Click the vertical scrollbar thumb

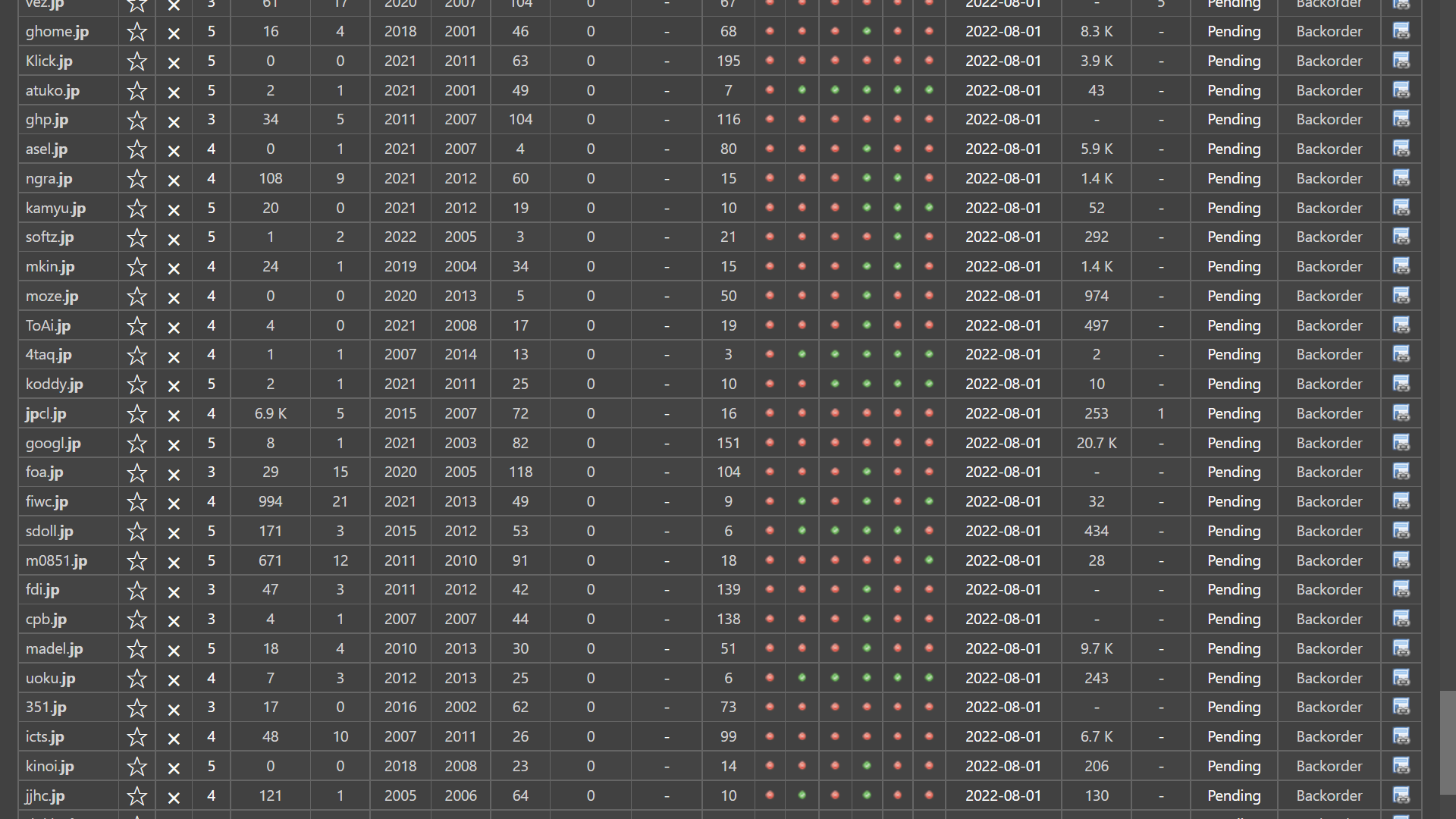pos(1447,742)
